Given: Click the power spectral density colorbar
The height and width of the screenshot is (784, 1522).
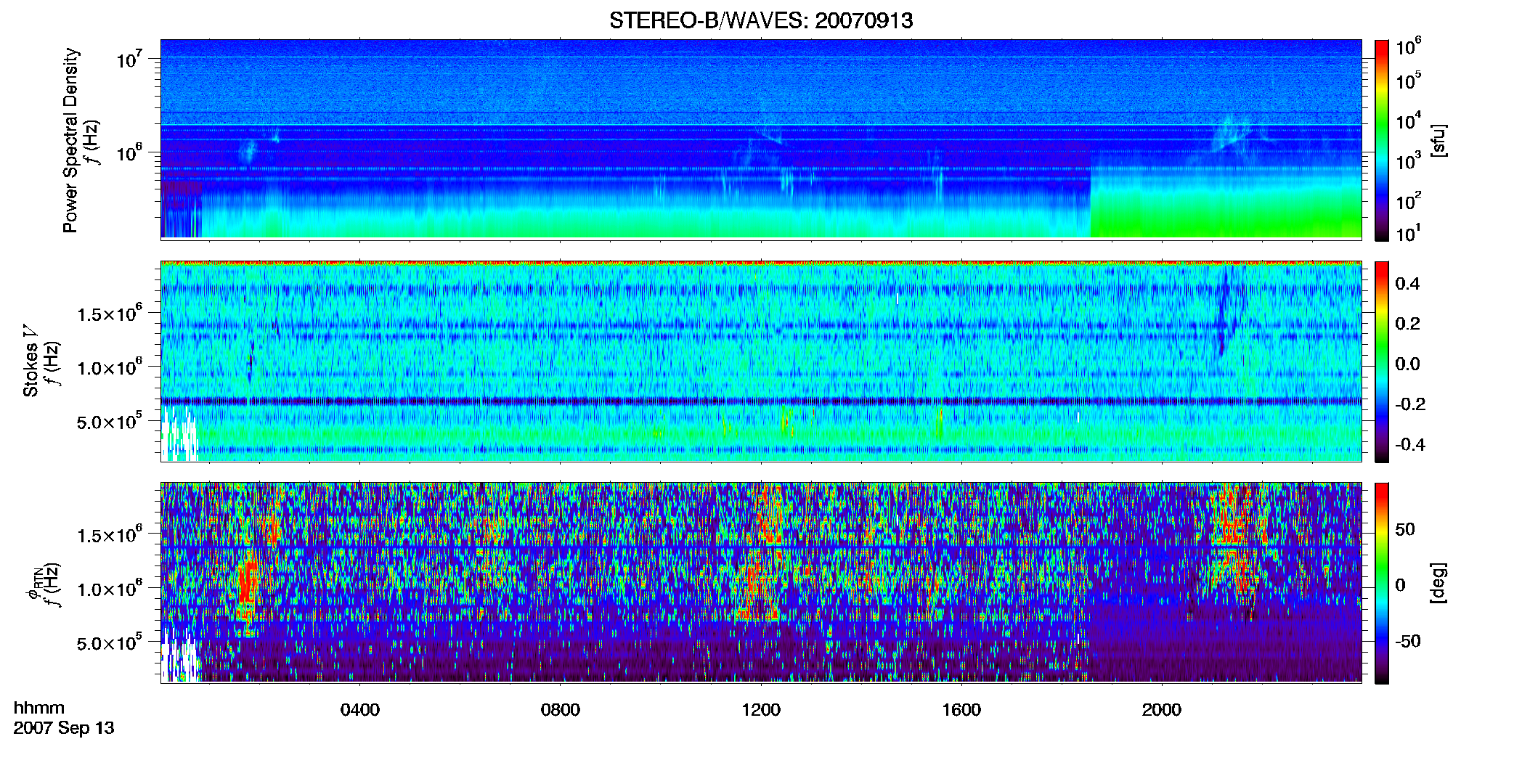Looking at the screenshot, I should (1382, 140).
